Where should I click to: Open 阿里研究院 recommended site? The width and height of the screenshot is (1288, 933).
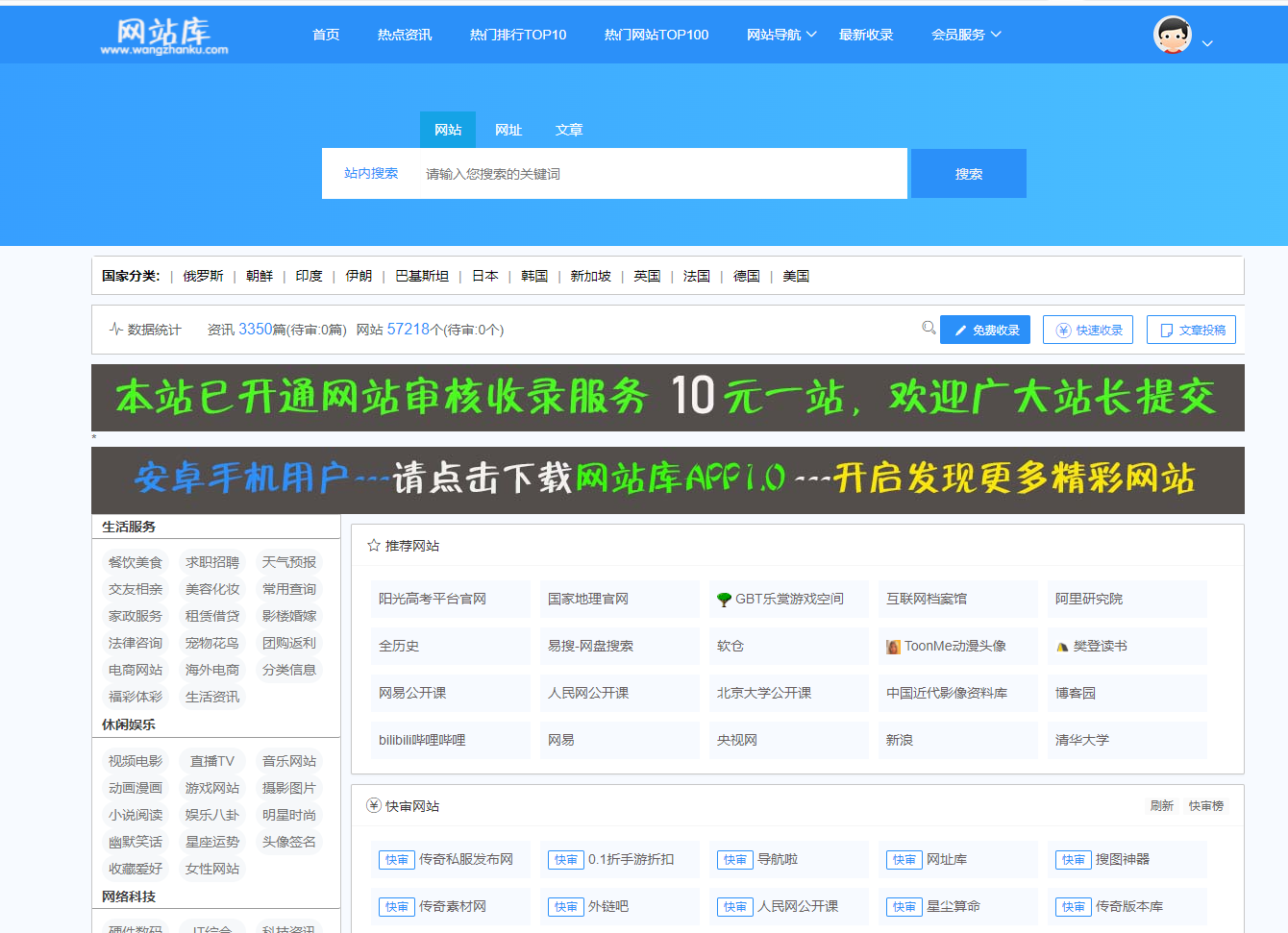pos(1127,599)
